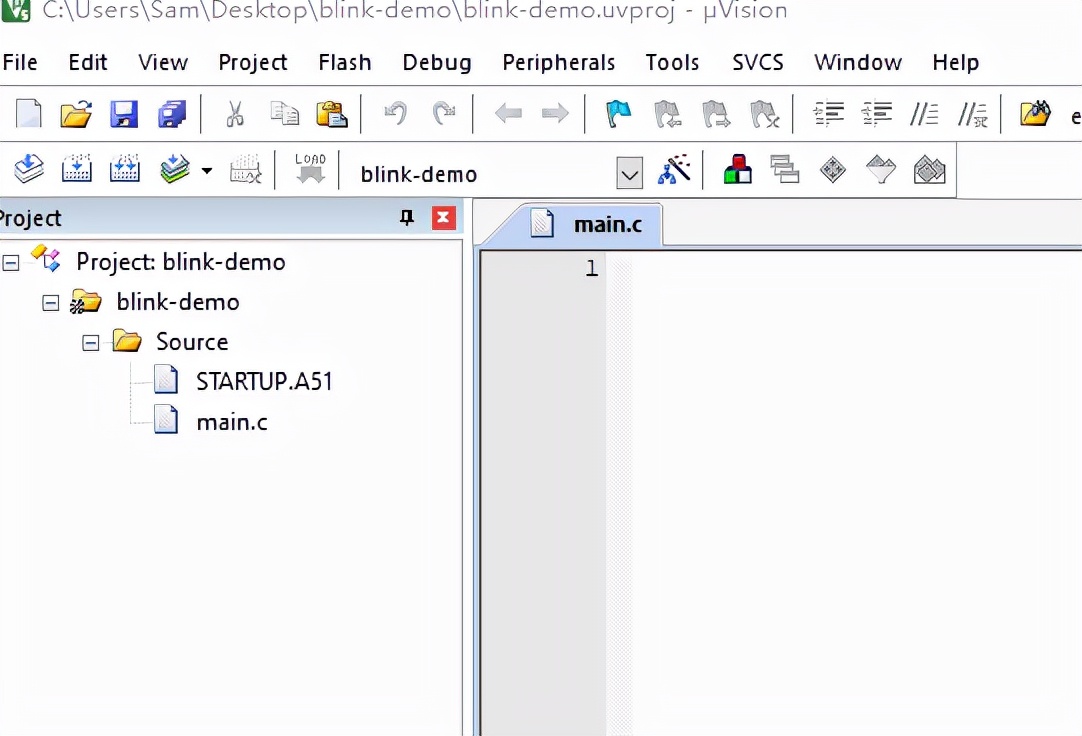Screen dimensions: 1082x736
Task: Open the Peripherals menu
Action: pyautogui.click(x=558, y=63)
